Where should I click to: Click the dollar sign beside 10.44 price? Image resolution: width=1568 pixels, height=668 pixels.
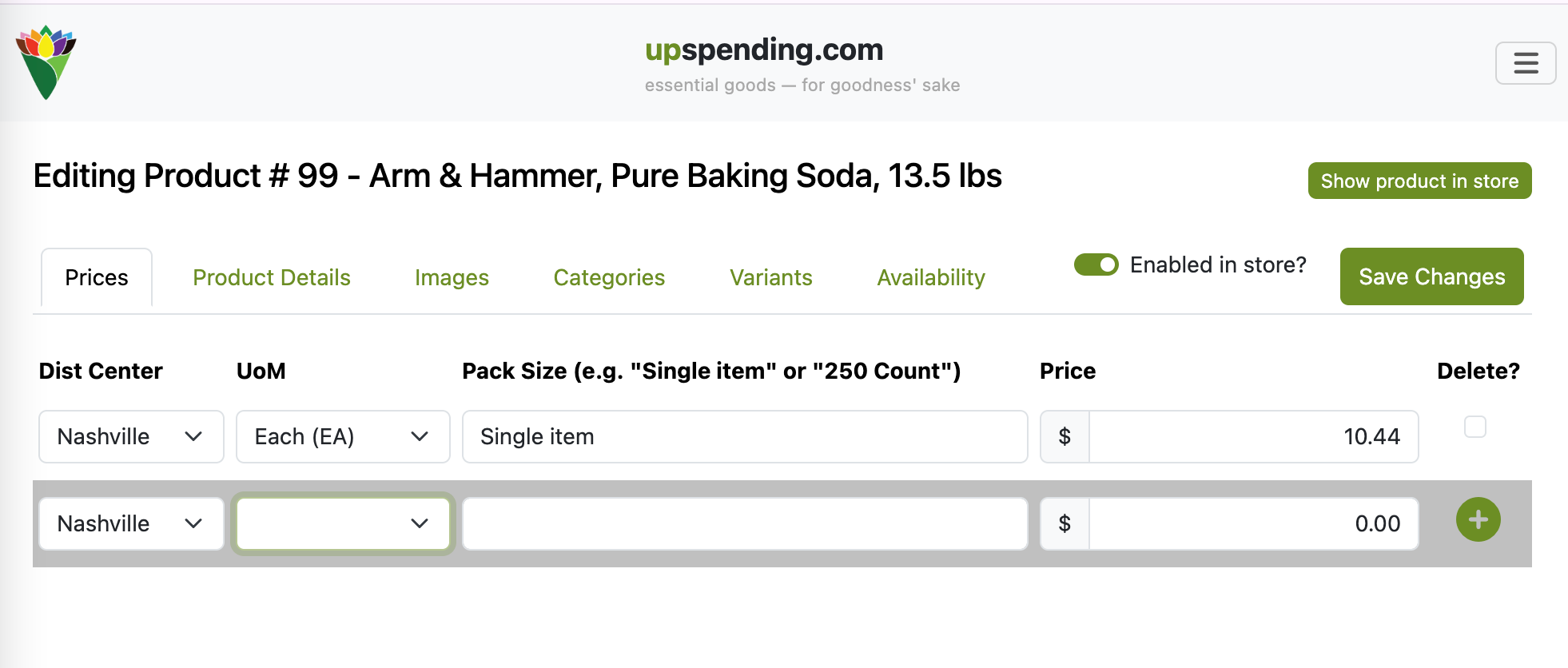tap(1064, 436)
